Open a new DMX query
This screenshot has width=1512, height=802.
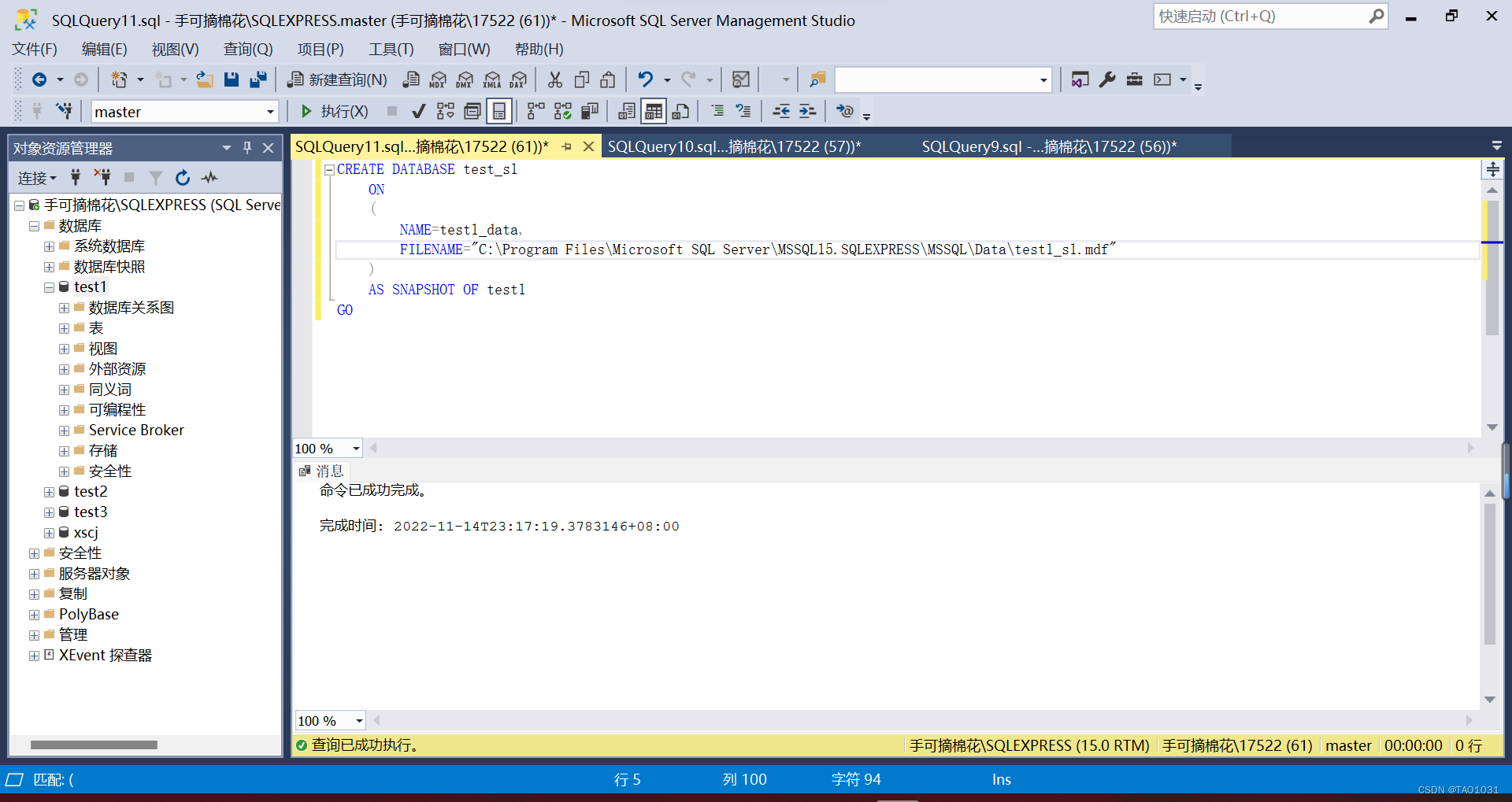click(465, 79)
